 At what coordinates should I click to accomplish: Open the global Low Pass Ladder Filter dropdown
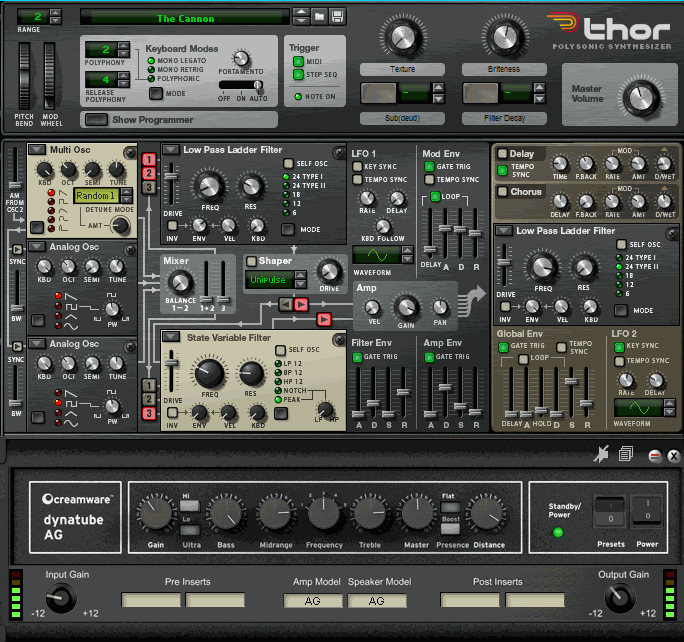point(504,230)
